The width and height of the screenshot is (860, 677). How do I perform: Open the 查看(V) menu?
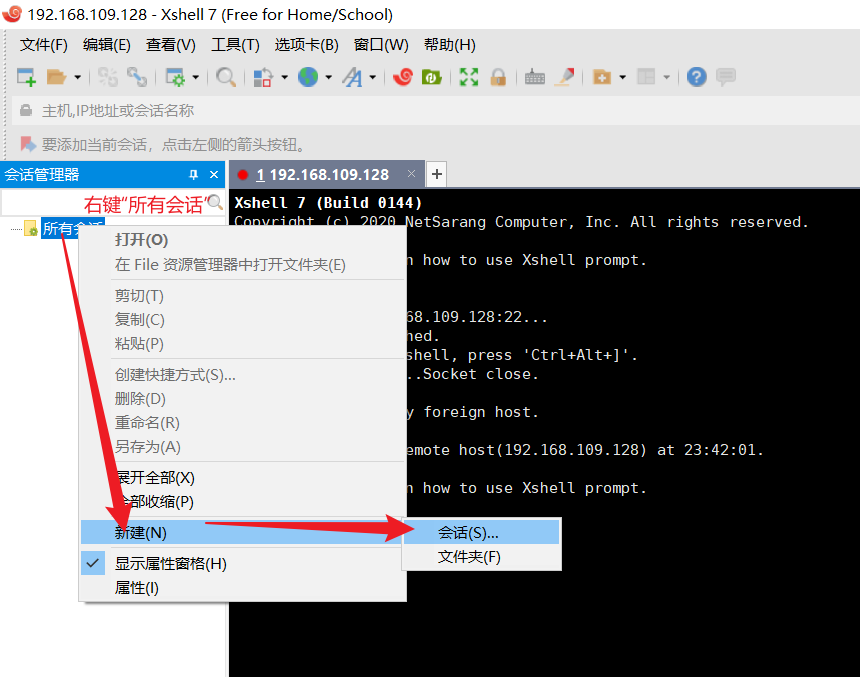pyautogui.click(x=171, y=44)
